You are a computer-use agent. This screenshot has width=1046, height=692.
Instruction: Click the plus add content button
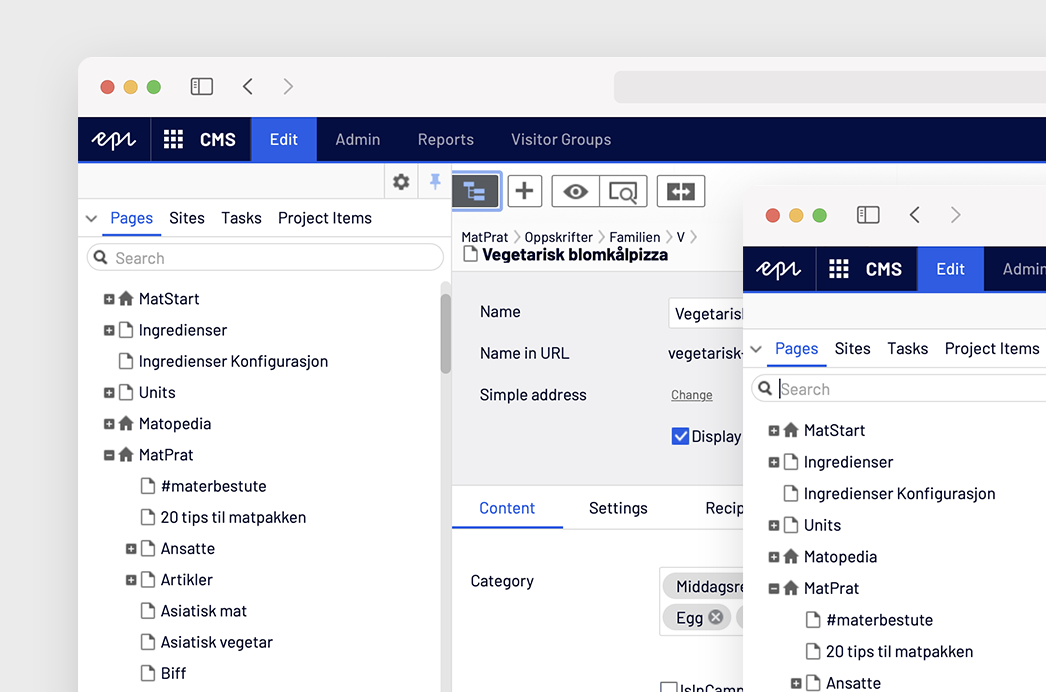tap(524, 192)
